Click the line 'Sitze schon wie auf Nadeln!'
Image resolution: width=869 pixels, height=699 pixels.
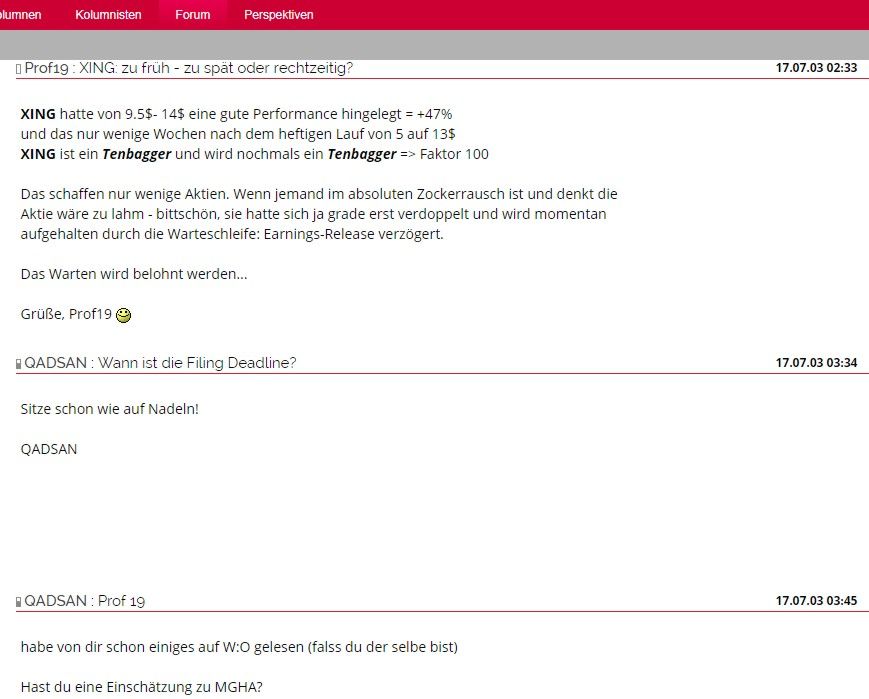pyautogui.click(x=110, y=409)
